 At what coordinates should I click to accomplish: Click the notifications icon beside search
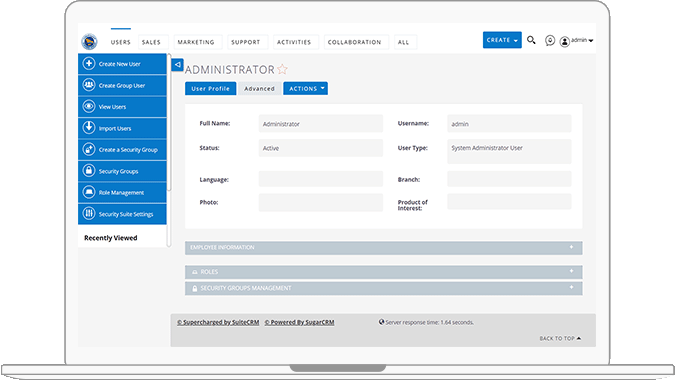[550, 40]
